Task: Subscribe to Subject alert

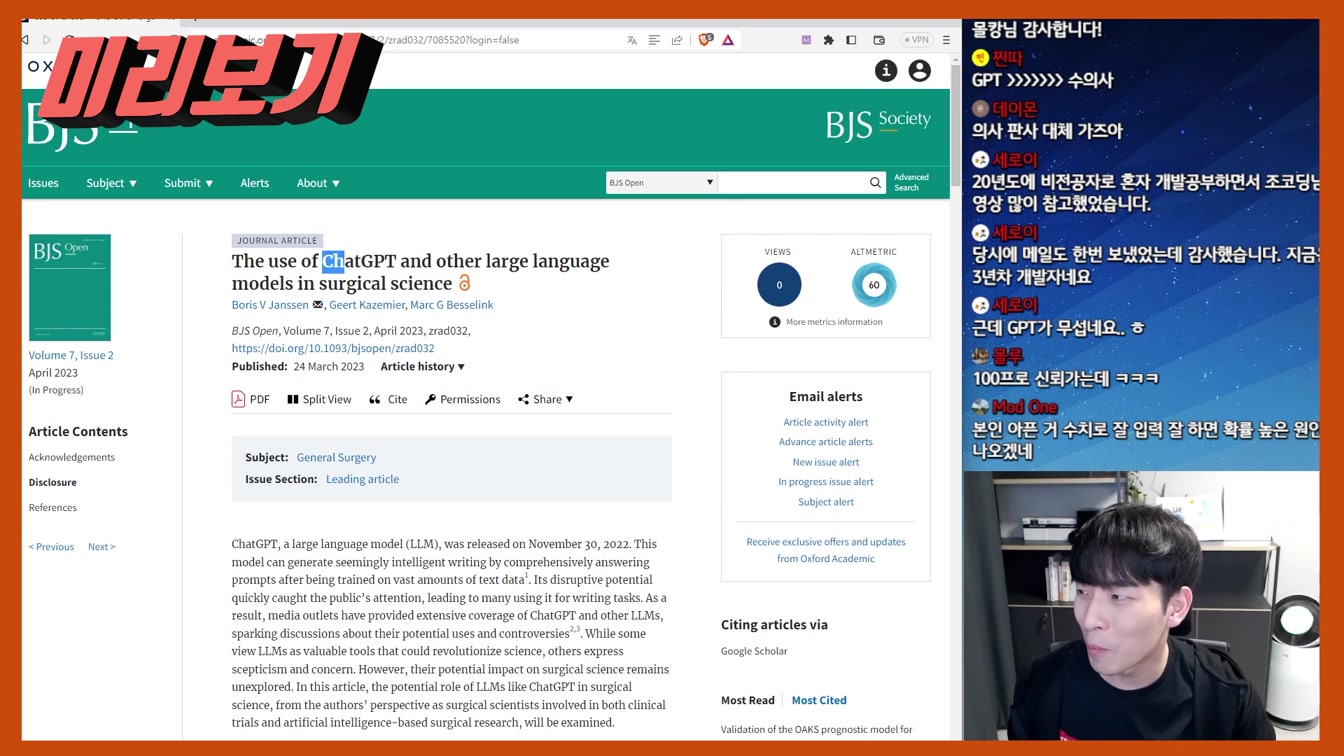Action: click(826, 502)
